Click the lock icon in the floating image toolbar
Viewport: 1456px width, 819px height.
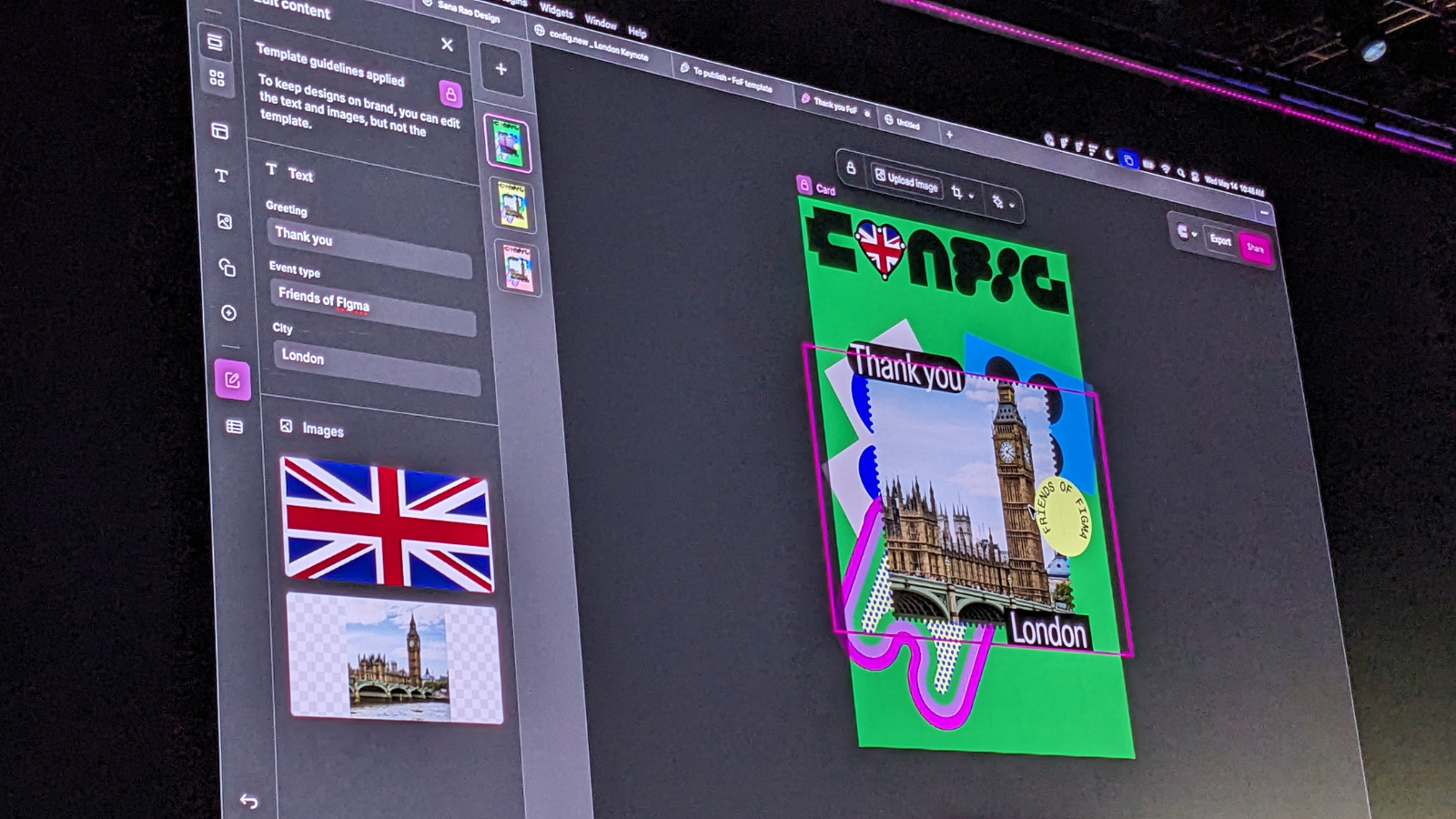[x=851, y=167]
